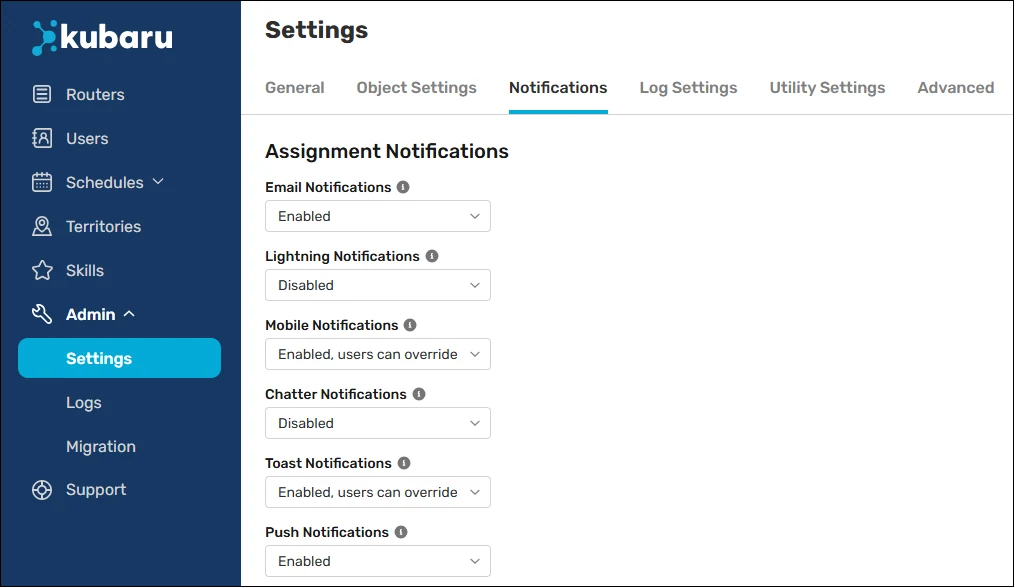Click the Lightning Notifications label
1014x587 pixels.
[342, 256]
